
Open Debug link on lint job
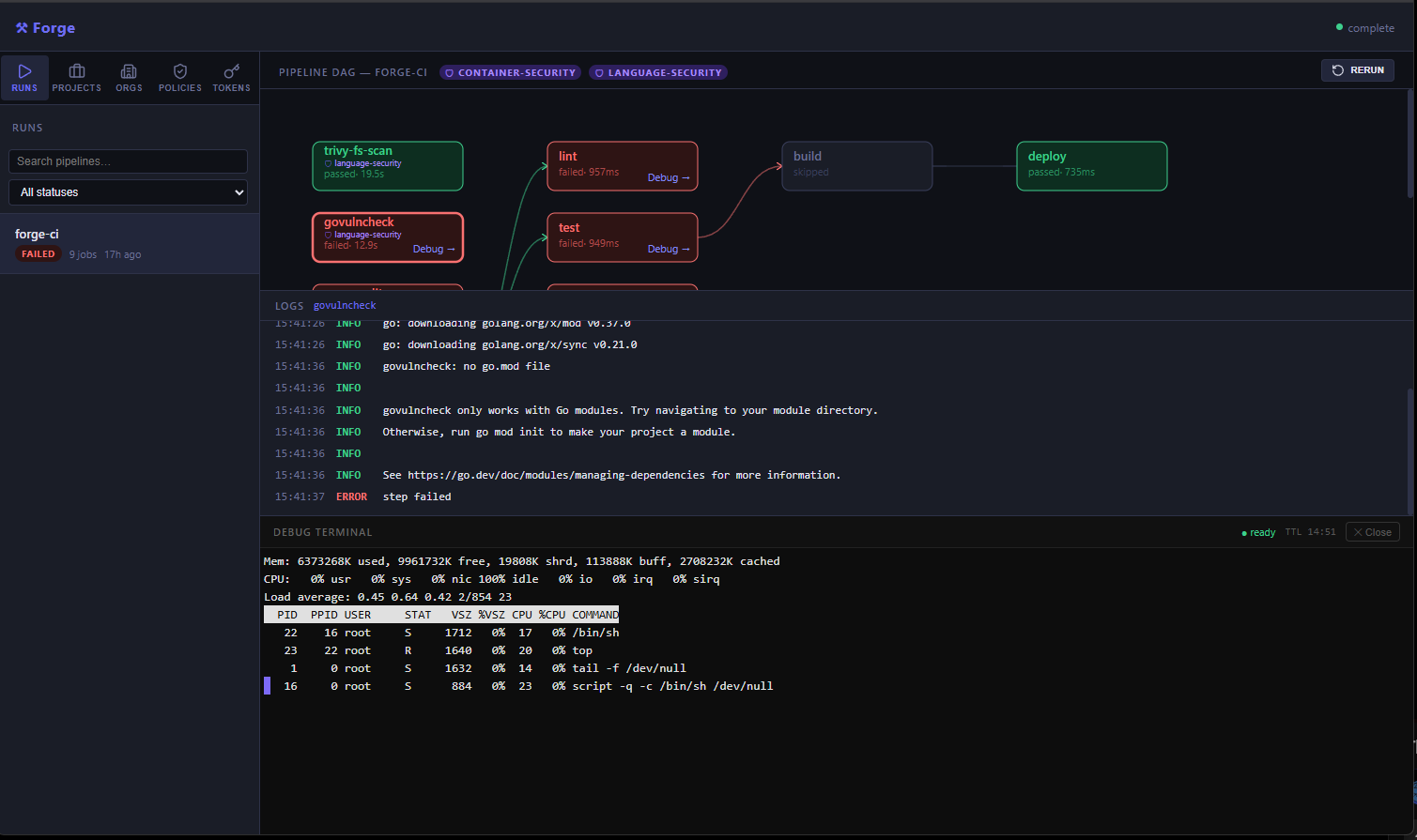coord(669,177)
